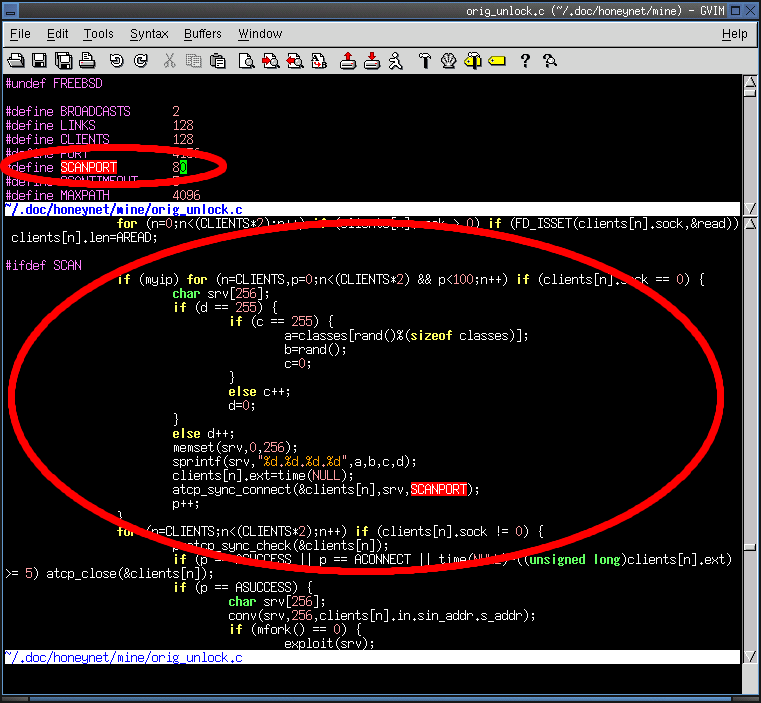Open the Tools menu
The height and width of the screenshot is (703, 761).
click(x=99, y=34)
